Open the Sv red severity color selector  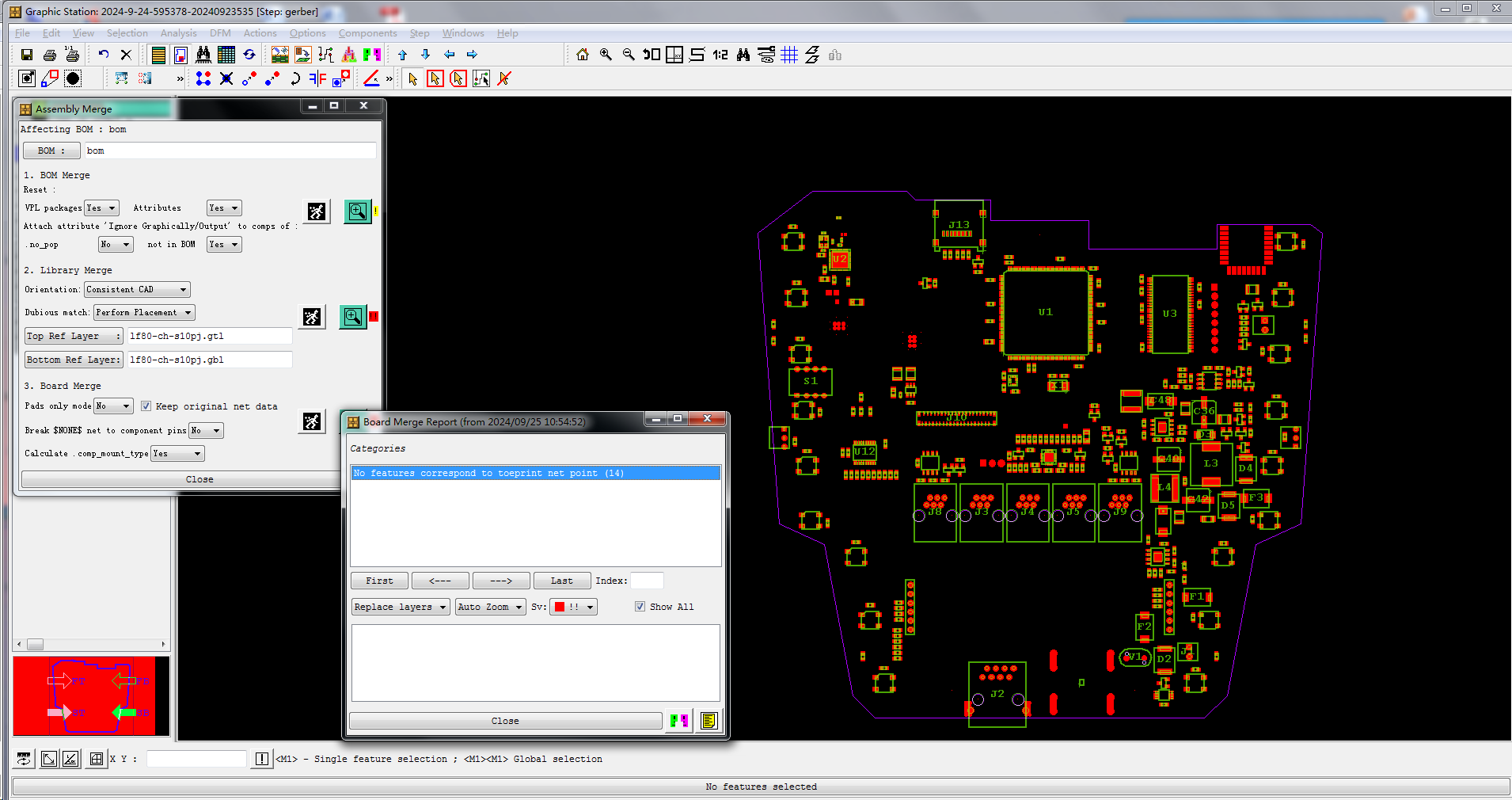pos(573,607)
